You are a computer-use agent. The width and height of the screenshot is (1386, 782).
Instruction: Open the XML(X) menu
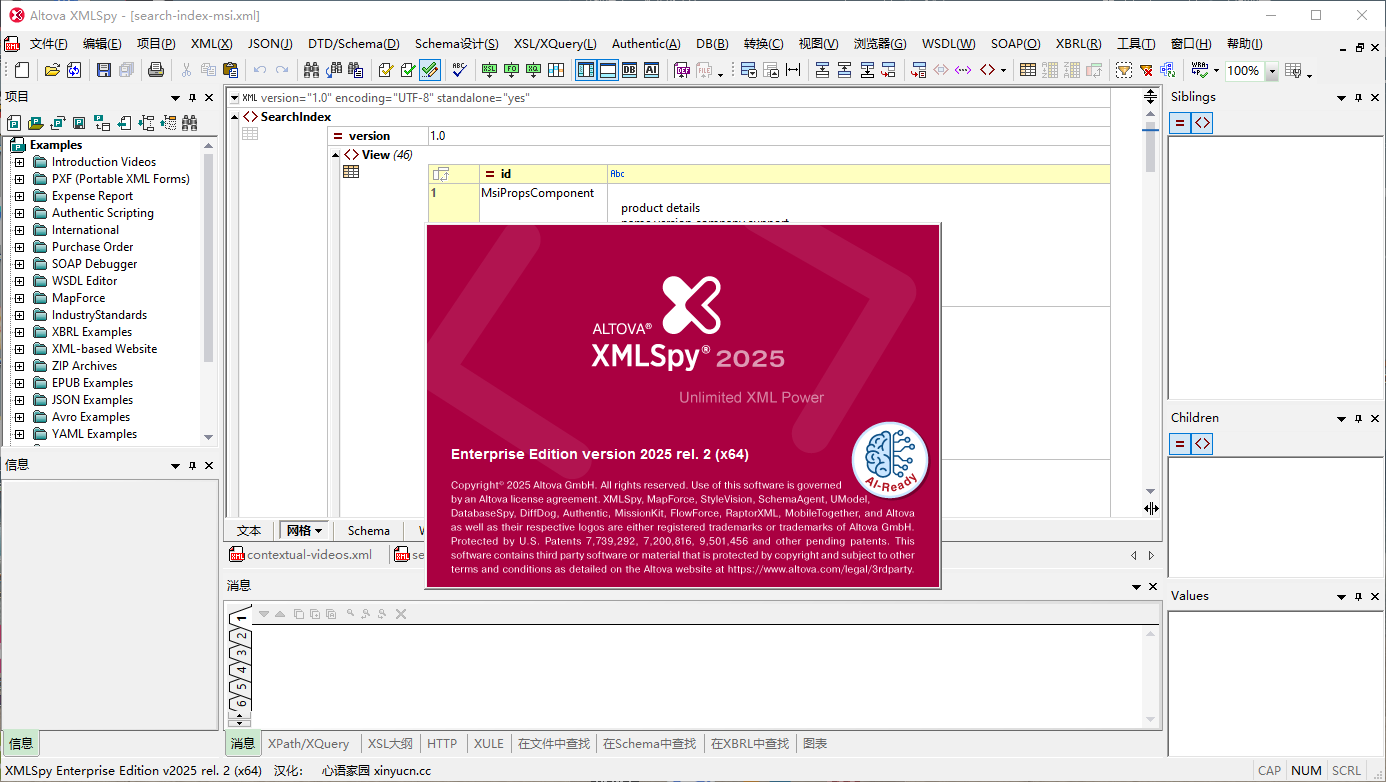click(211, 44)
